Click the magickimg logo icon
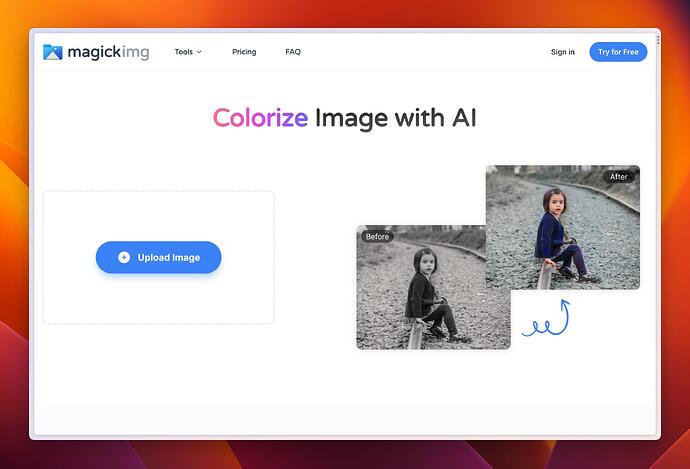 53,52
